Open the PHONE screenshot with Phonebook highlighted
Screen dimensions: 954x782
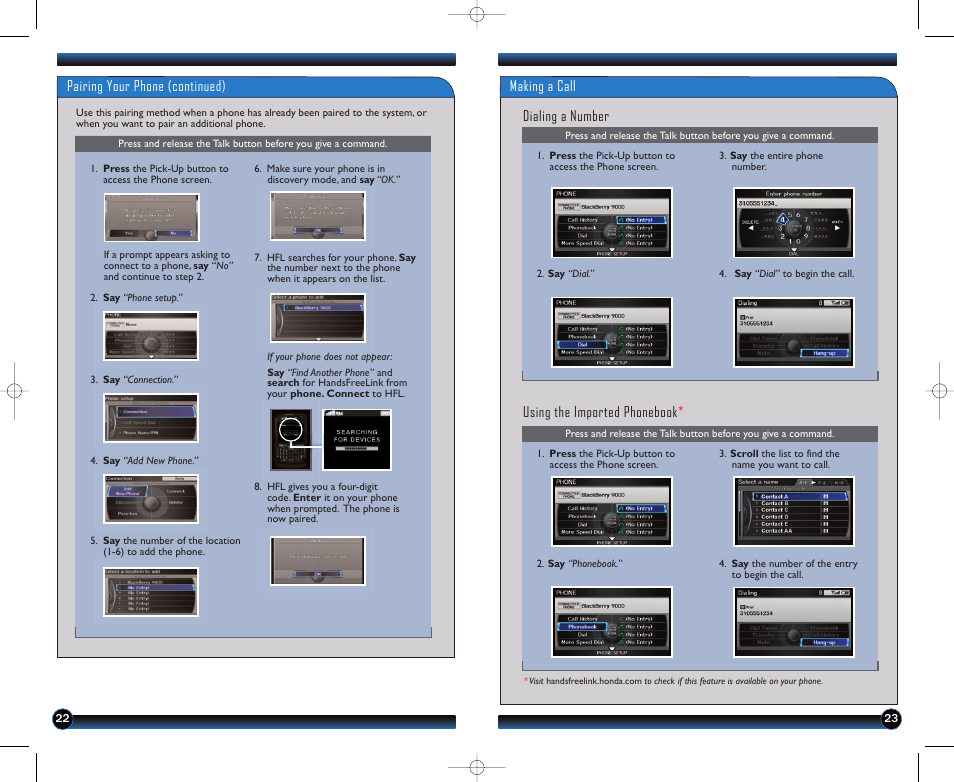612,622
